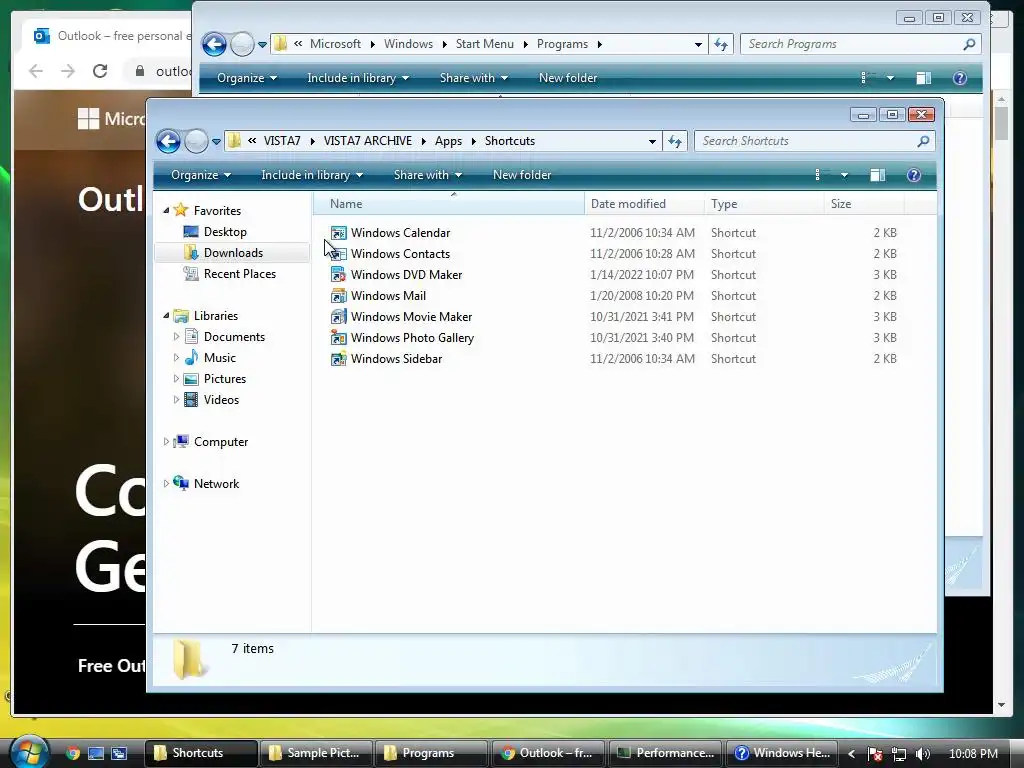Click Apps in the address breadcrumb
This screenshot has width=1024, height=768.
tap(448, 141)
